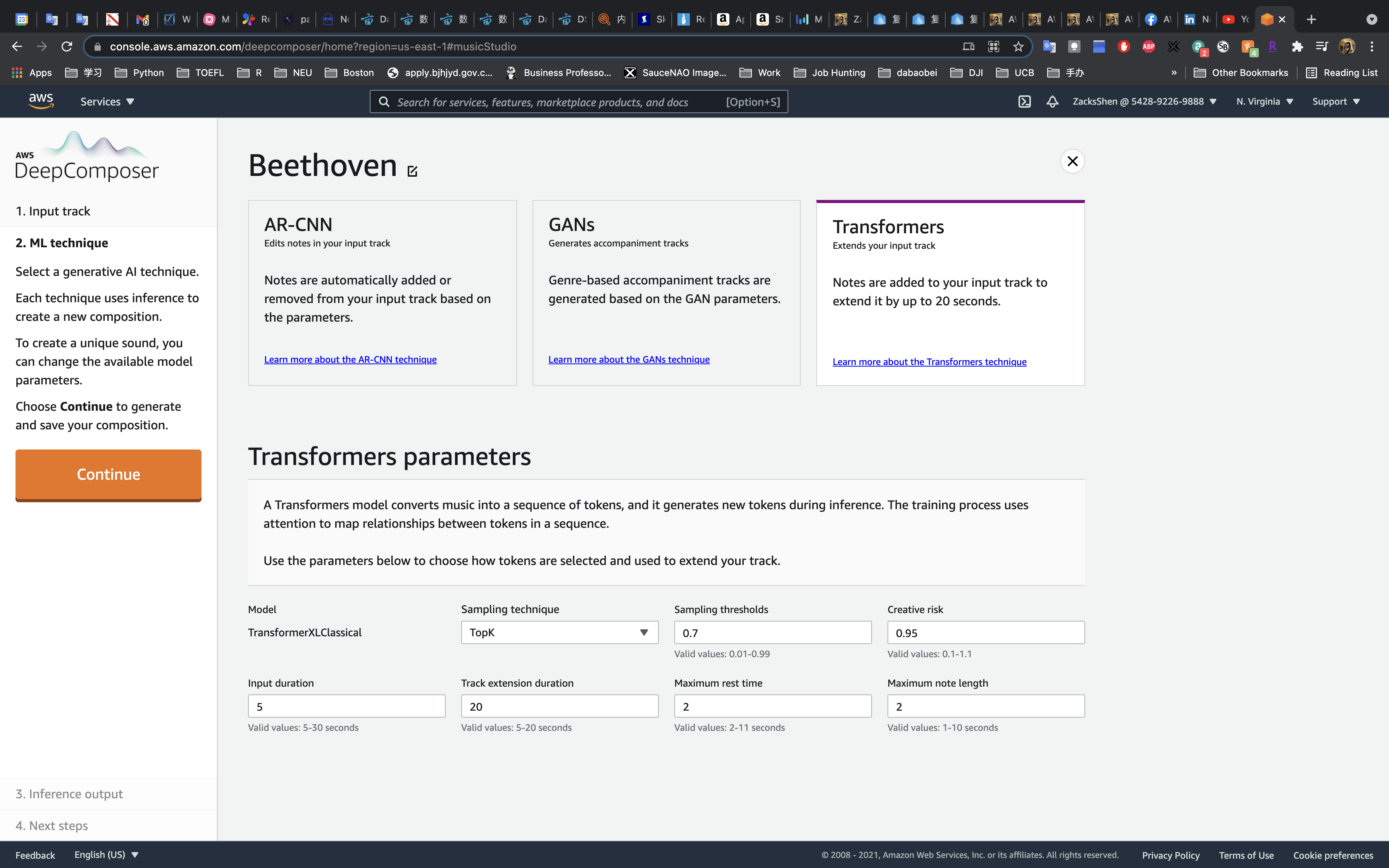Open the Sampling technique TopK dropdown
Image resolution: width=1389 pixels, height=868 pixels.
[x=559, y=632]
